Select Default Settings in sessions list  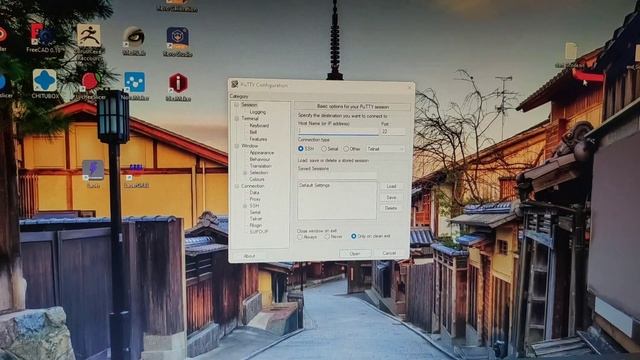tap(314, 185)
